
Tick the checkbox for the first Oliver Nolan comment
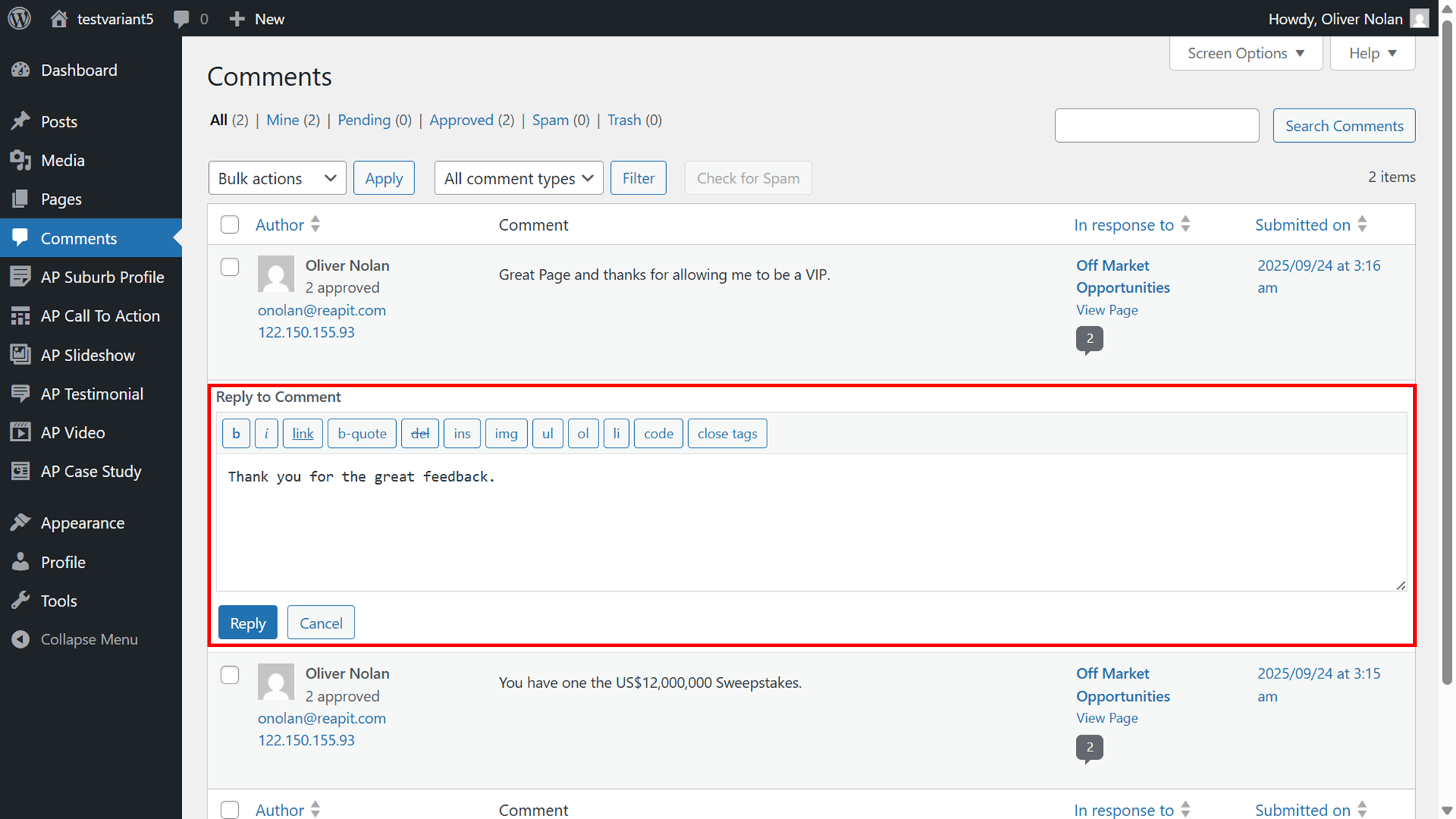[230, 267]
